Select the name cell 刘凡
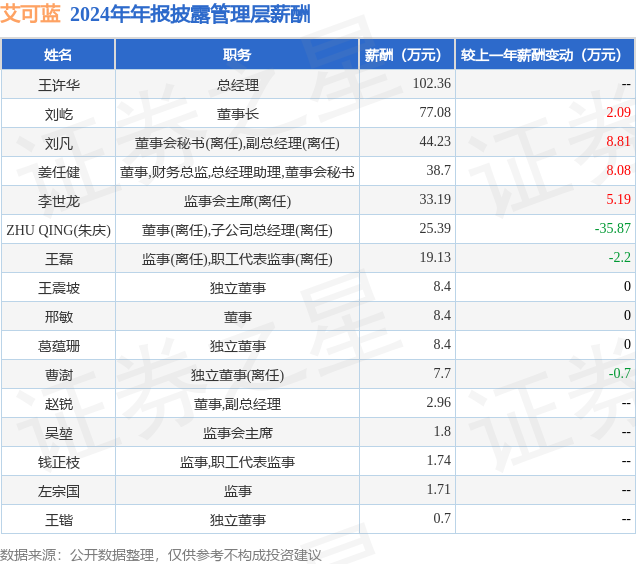 59,143
